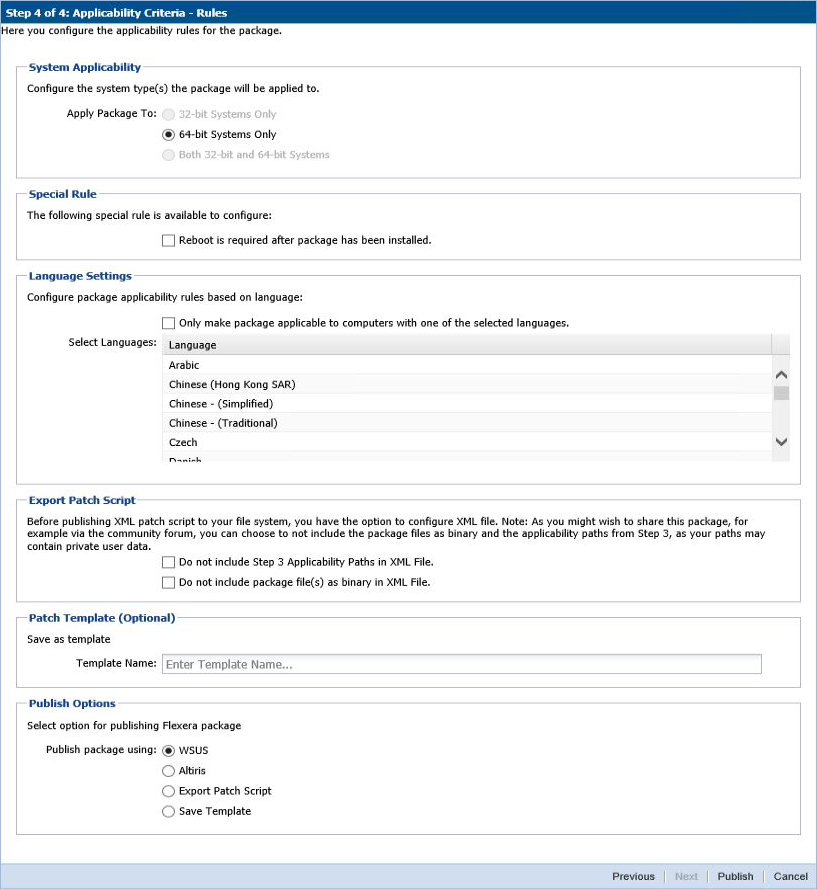Go back with the Previous button

tap(633, 877)
